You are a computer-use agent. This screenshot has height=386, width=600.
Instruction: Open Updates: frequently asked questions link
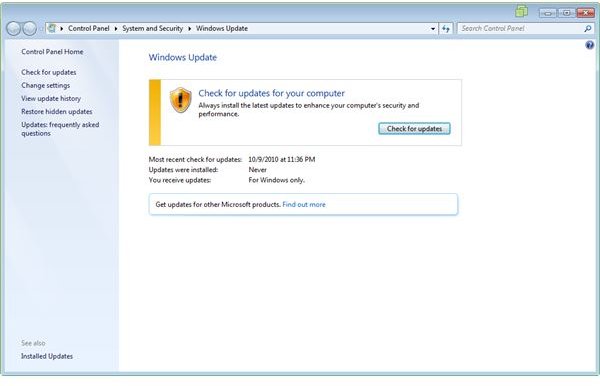click(x=60, y=129)
